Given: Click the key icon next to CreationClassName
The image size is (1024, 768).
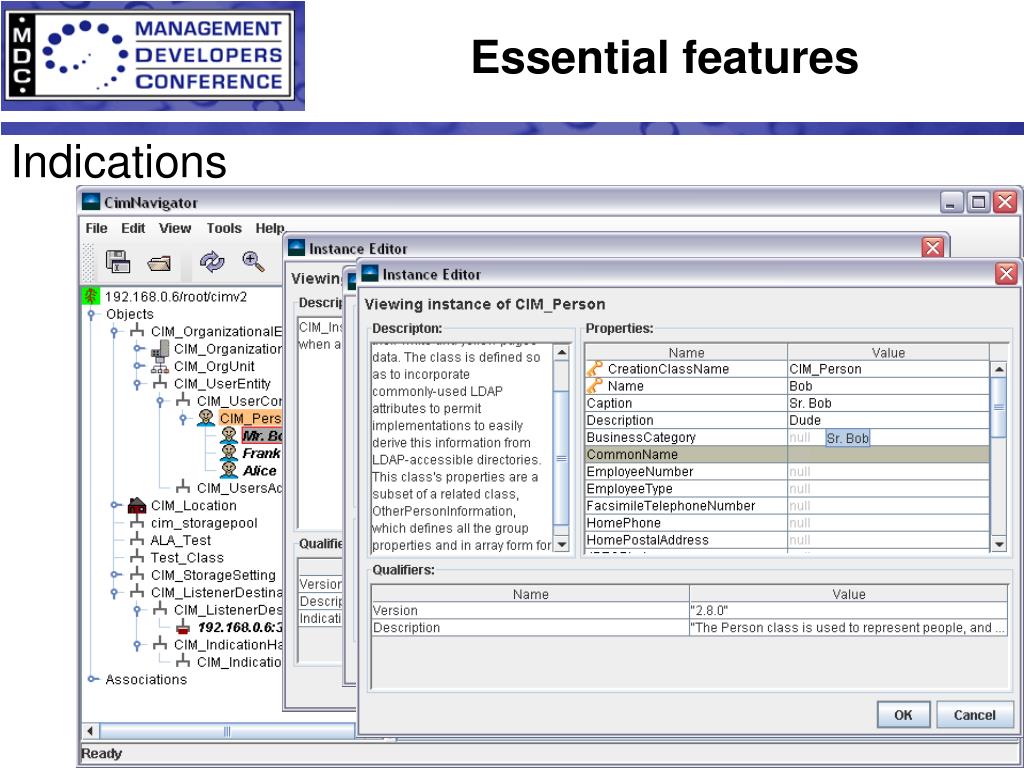Looking at the screenshot, I should coord(595,368).
